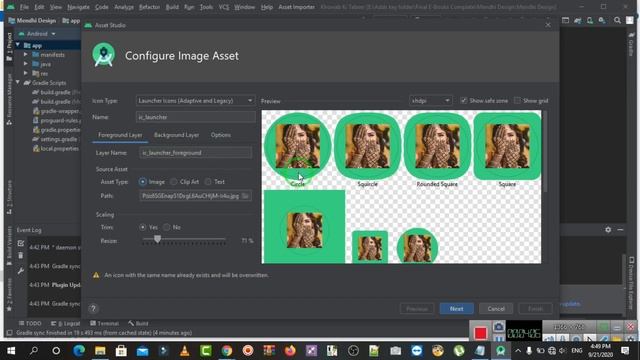Click the Squircle icon preview
Screen dimensions: 640x360
coord(367,147)
